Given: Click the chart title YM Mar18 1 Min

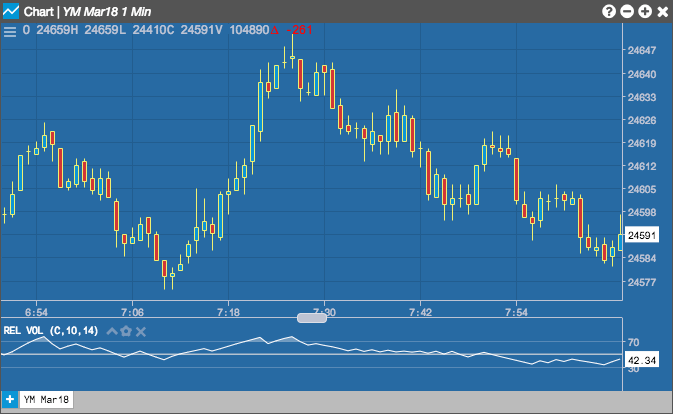Looking at the screenshot, I should pos(107,12).
